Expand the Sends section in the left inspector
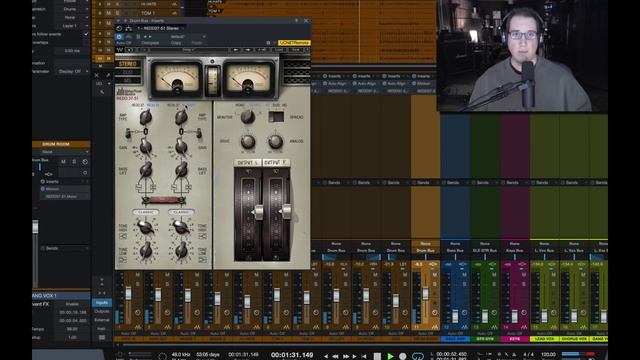 coord(52,248)
